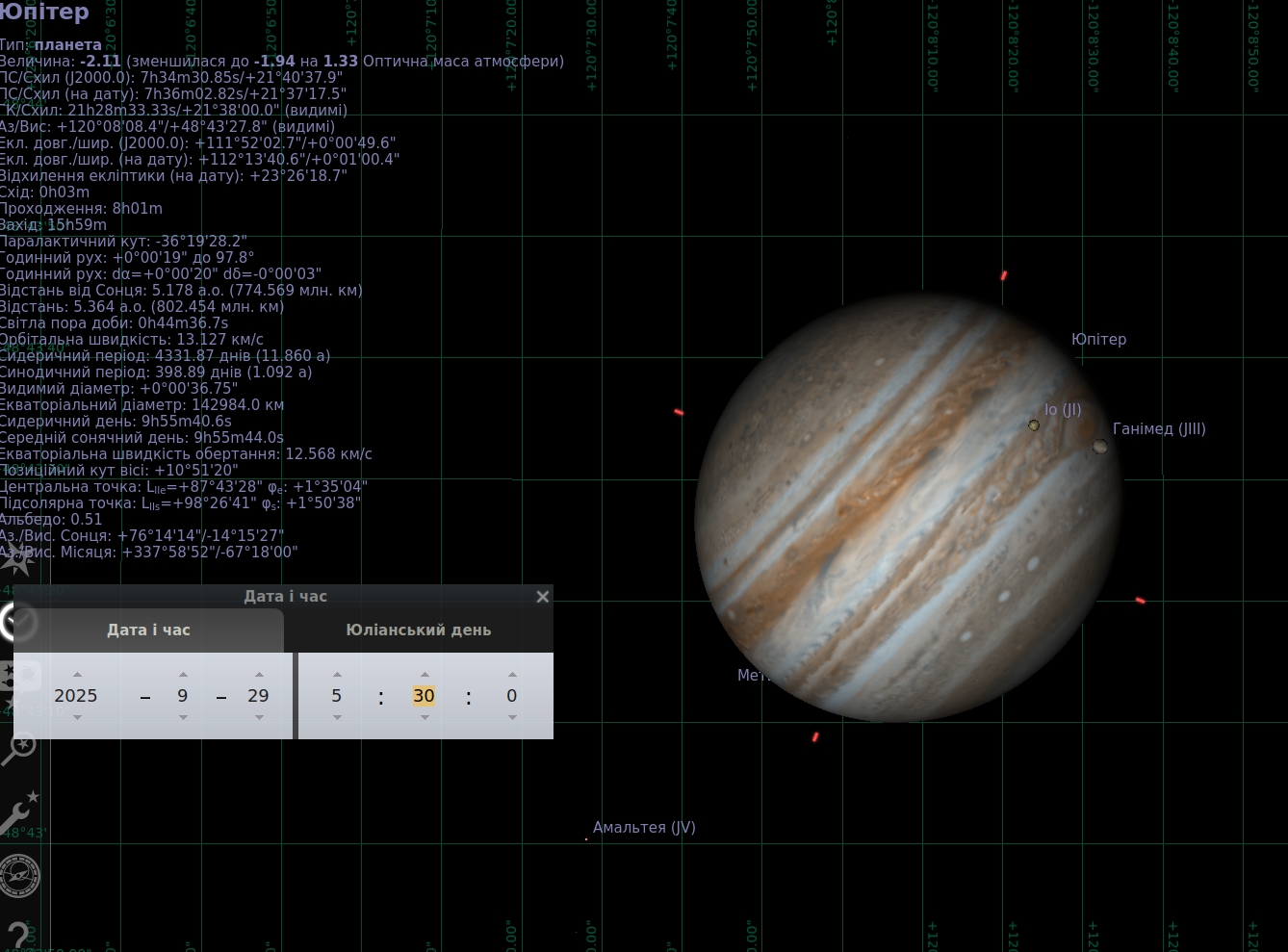This screenshot has width=1288, height=952.
Task: Select the Jupiter planet disk
Action: 908,506
